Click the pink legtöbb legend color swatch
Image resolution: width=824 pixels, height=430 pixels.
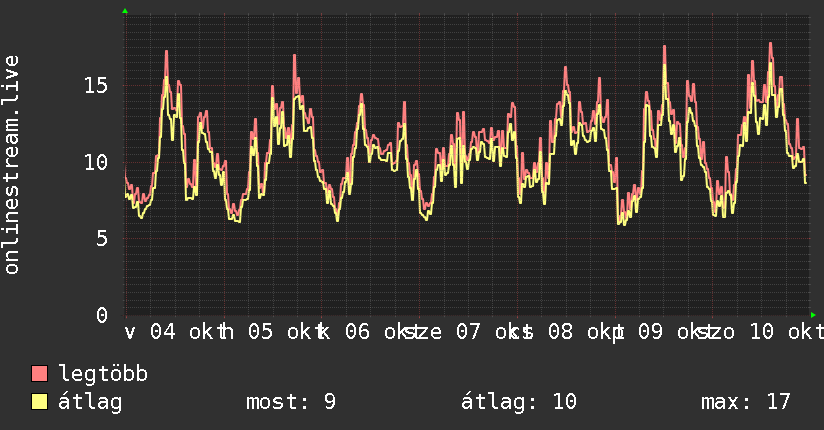39,373
